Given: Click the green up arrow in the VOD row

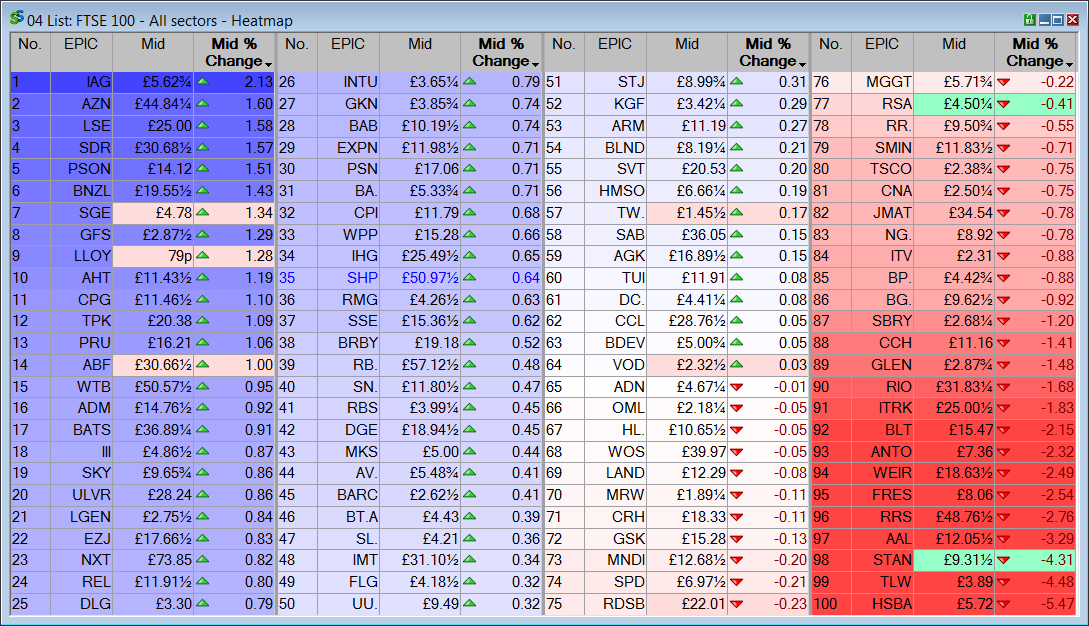Looking at the screenshot, I should (x=736, y=364).
